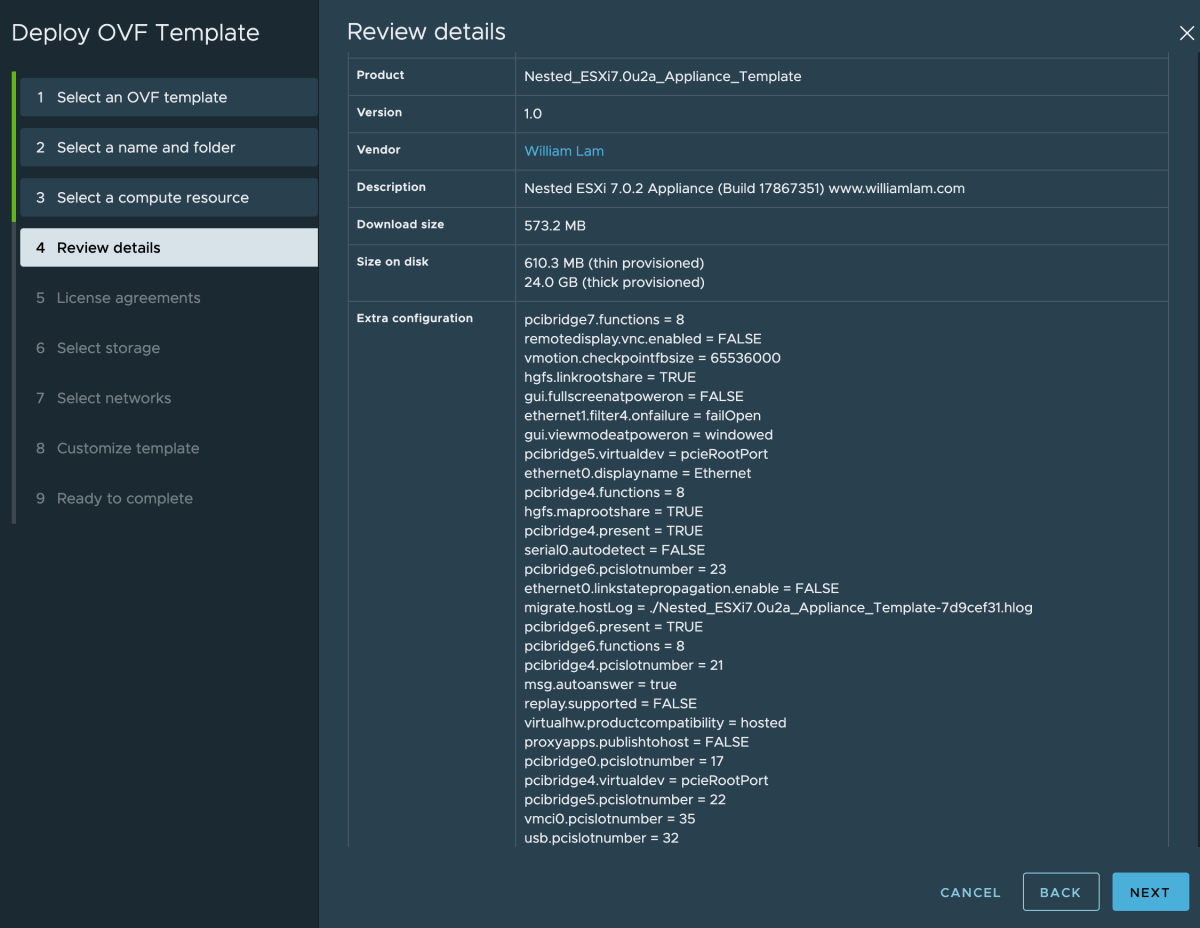Proceed by clicking the NEXT button
The width and height of the screenshot is (1200, 928).
click(1150, 891)
